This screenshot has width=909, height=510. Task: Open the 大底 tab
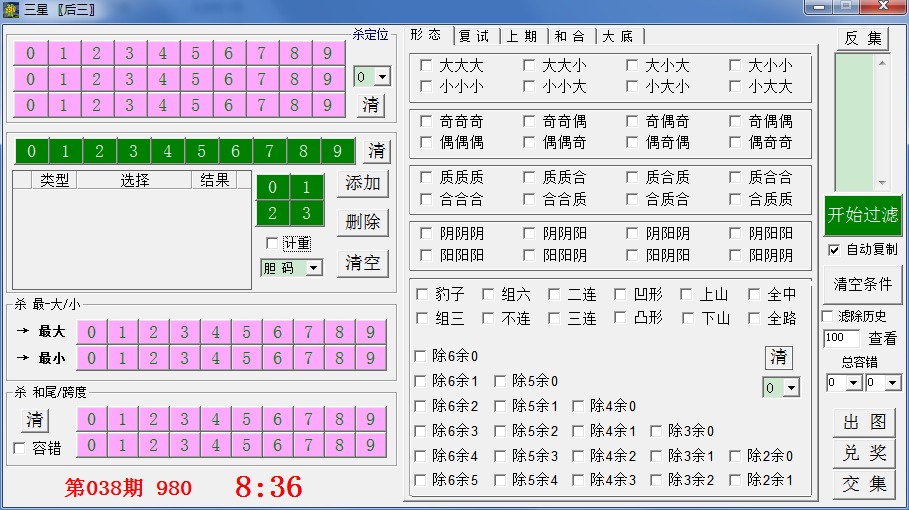620,36
